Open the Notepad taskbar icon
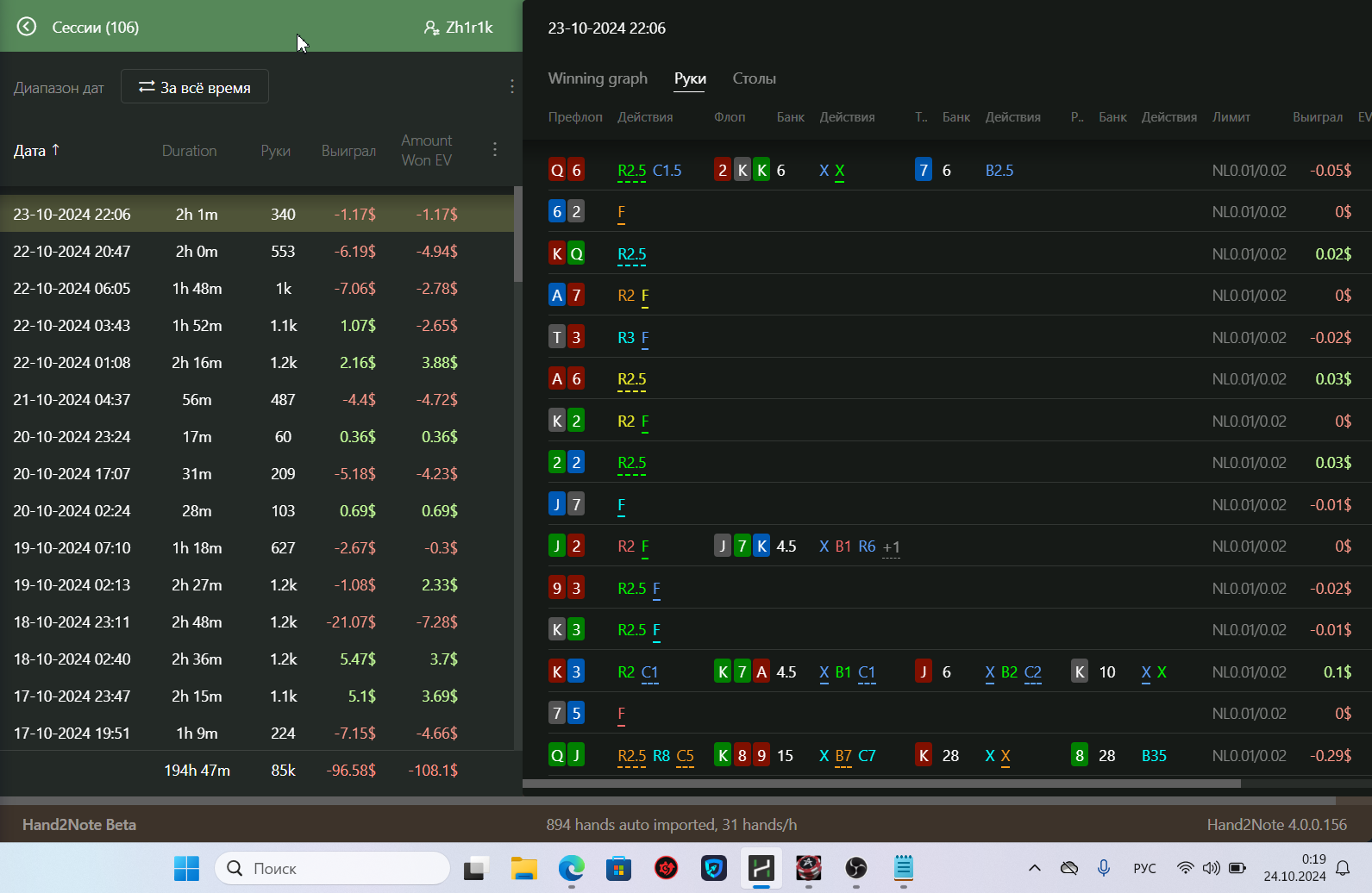 (903, 868)
